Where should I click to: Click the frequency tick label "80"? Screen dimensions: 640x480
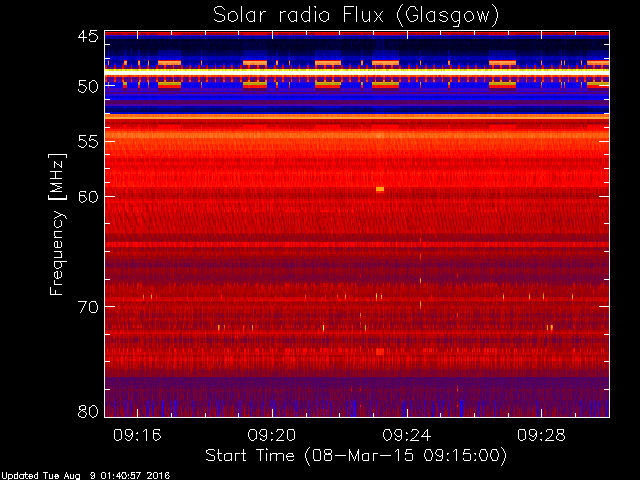tap(88, 411)
